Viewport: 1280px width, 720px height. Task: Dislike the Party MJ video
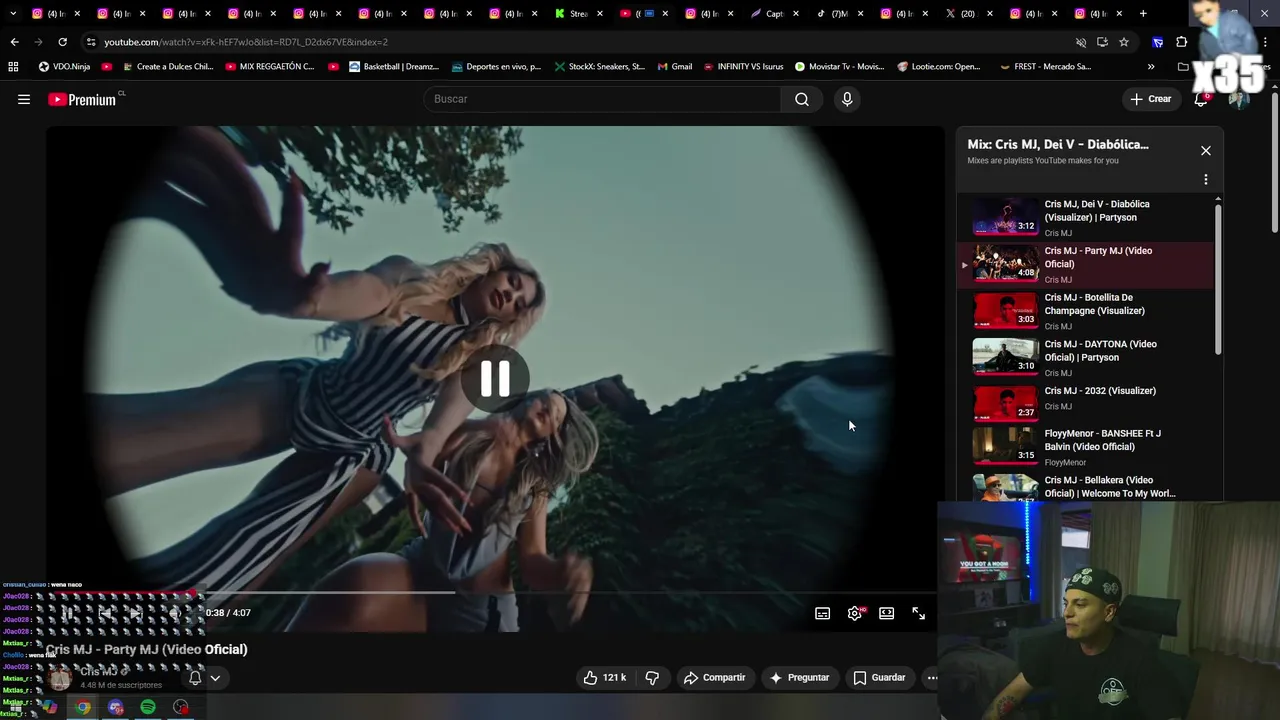tap(652, 677)
